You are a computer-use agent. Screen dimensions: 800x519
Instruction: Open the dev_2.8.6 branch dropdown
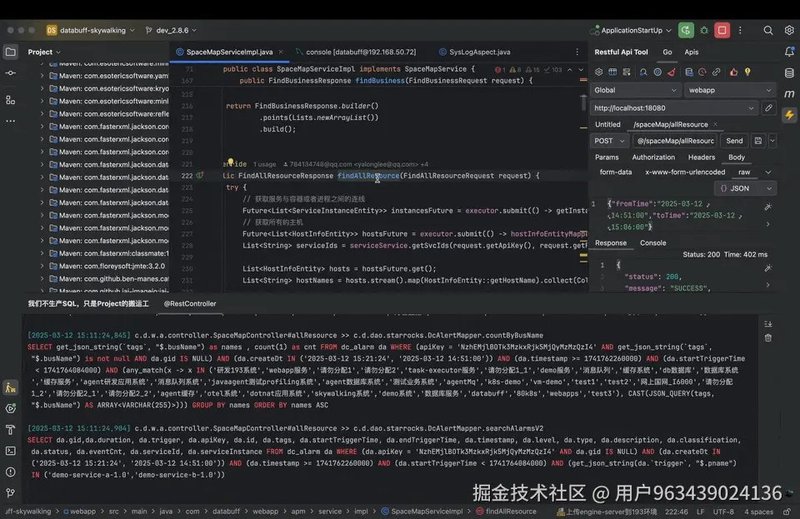171,31
